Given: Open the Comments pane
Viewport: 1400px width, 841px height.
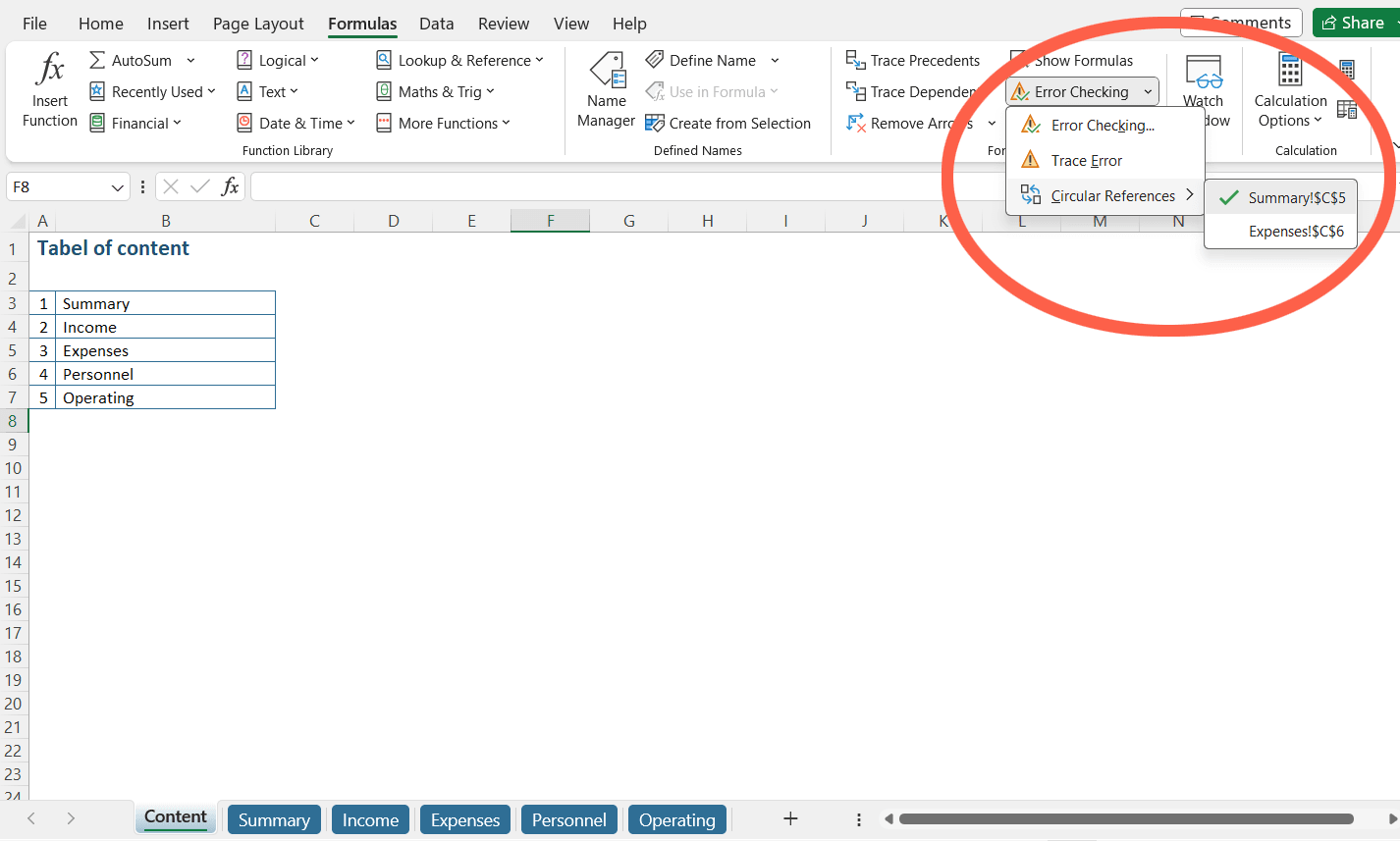Looking at the screenshot, I should pyautogui.click(x=1240, y=22).
